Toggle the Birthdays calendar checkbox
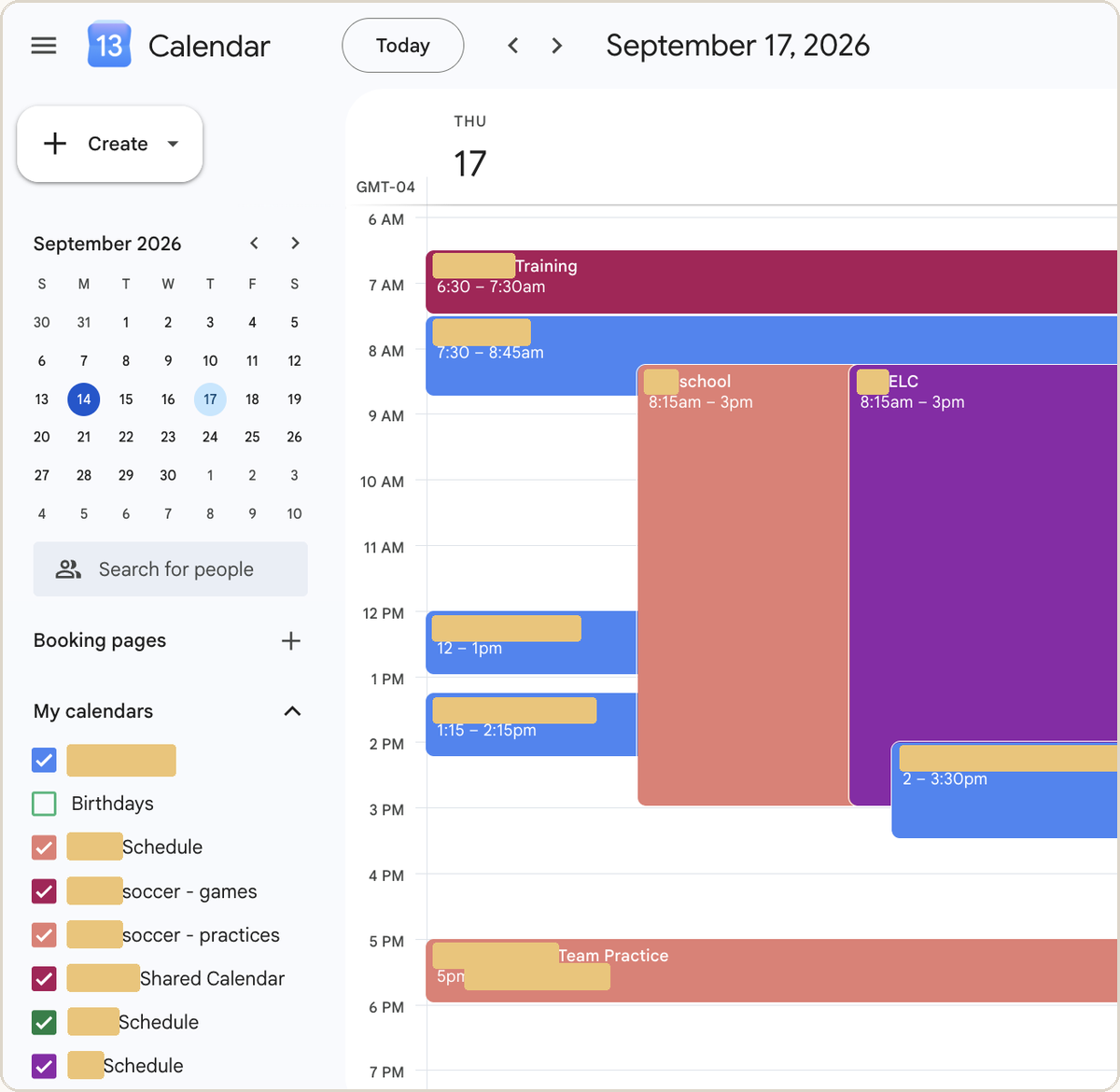1120x1092 pixels. pos(44,804)
